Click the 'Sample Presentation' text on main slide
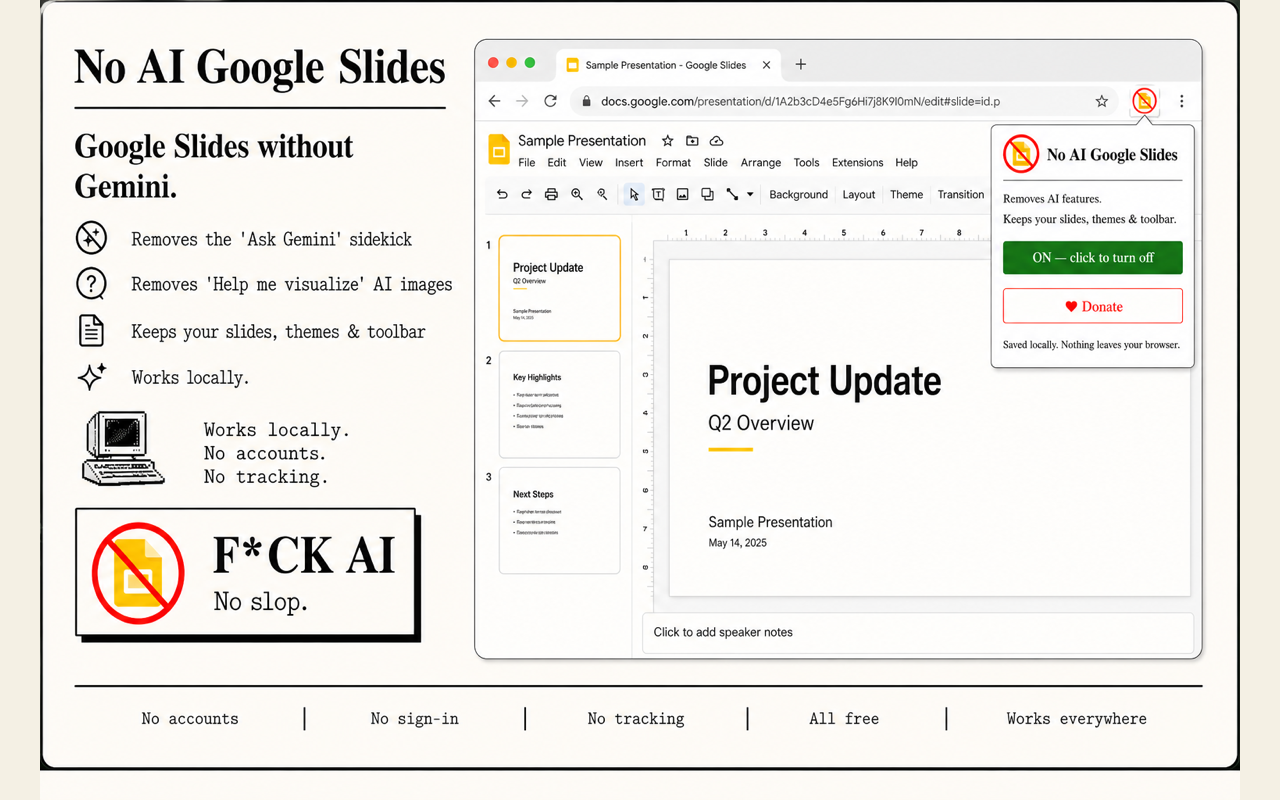This screenshot has height=800, width=1280. (770, 522)
